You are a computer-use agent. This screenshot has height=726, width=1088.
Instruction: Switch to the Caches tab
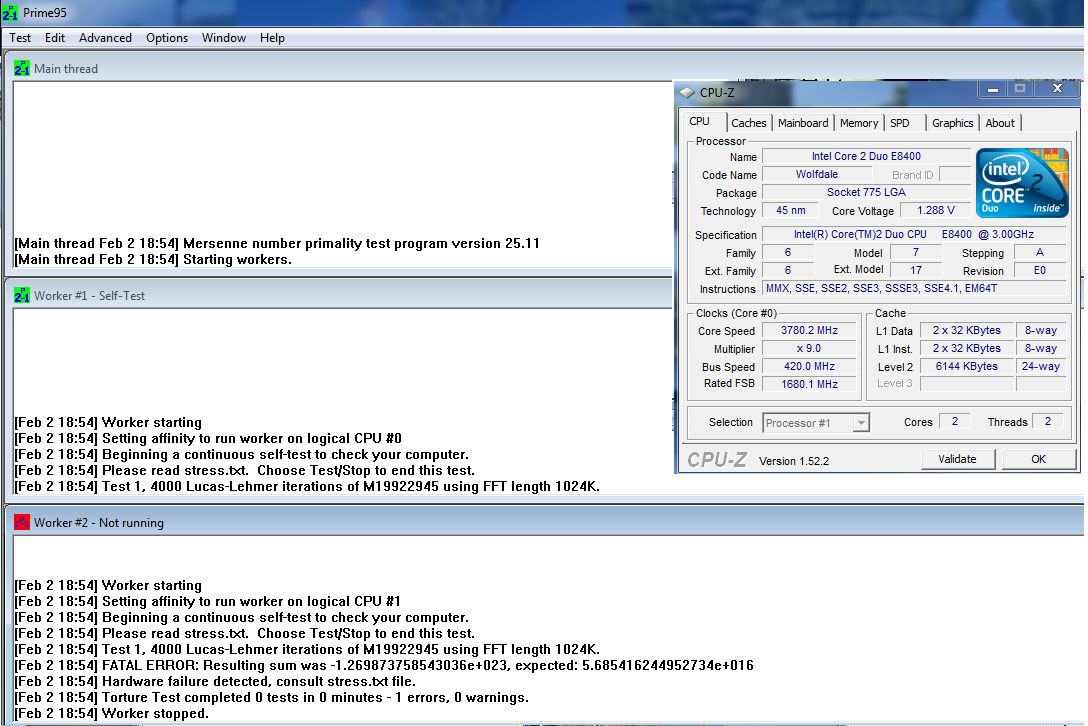pos(749,123)
